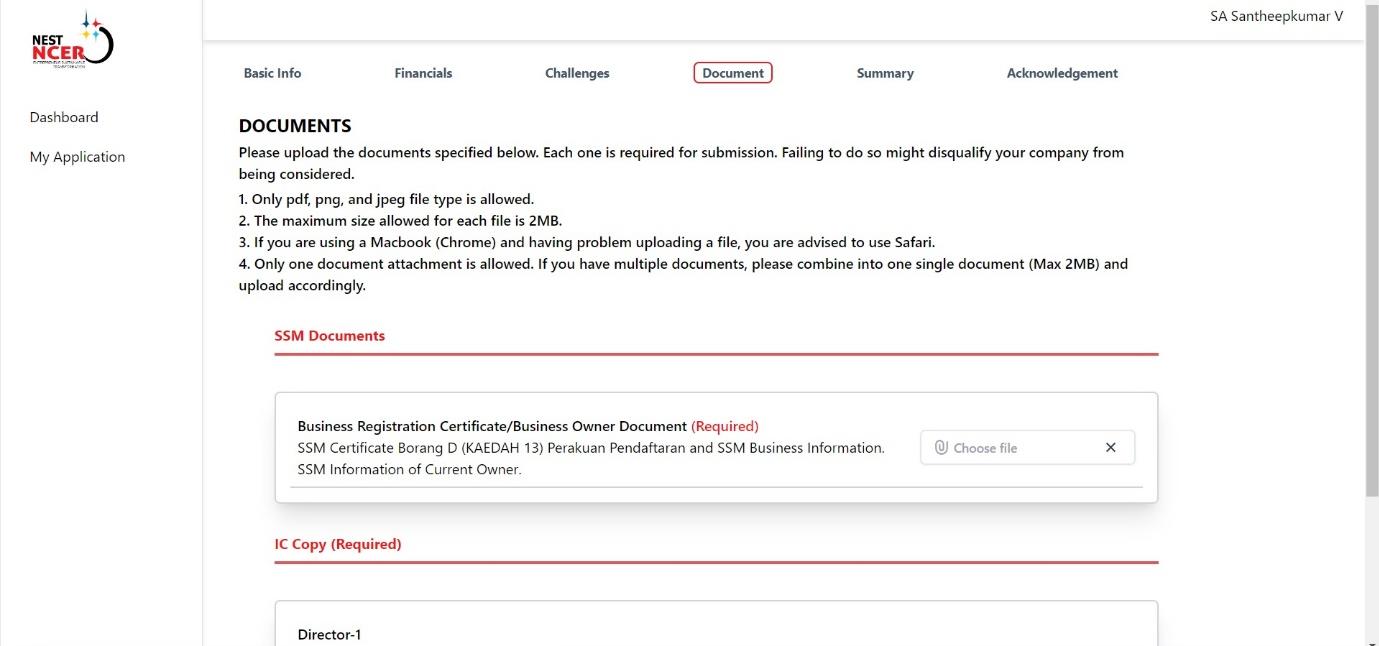
Task: Click the scrollbar down arrow
Action: 1371,639
